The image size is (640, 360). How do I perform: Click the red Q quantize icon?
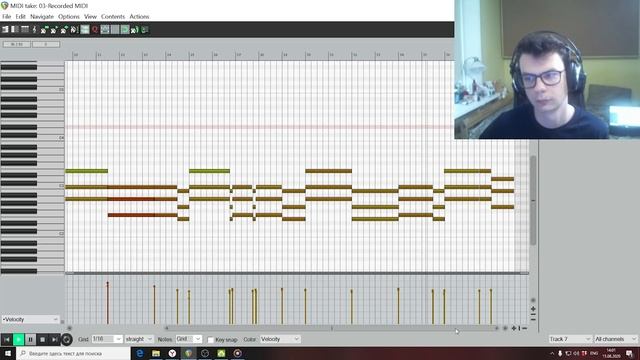pos(95,29)
